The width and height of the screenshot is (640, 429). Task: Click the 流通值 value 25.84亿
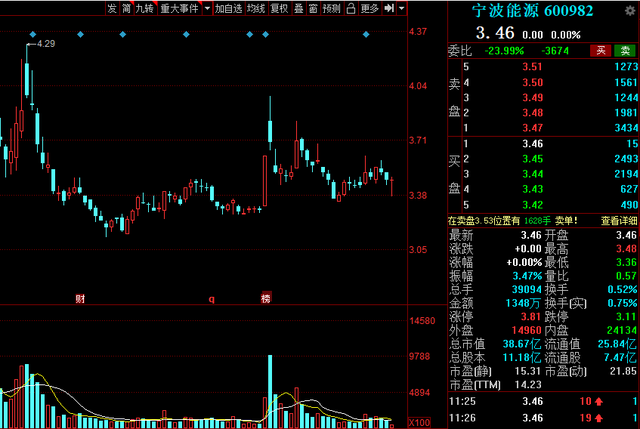click(x=618, y=344)
